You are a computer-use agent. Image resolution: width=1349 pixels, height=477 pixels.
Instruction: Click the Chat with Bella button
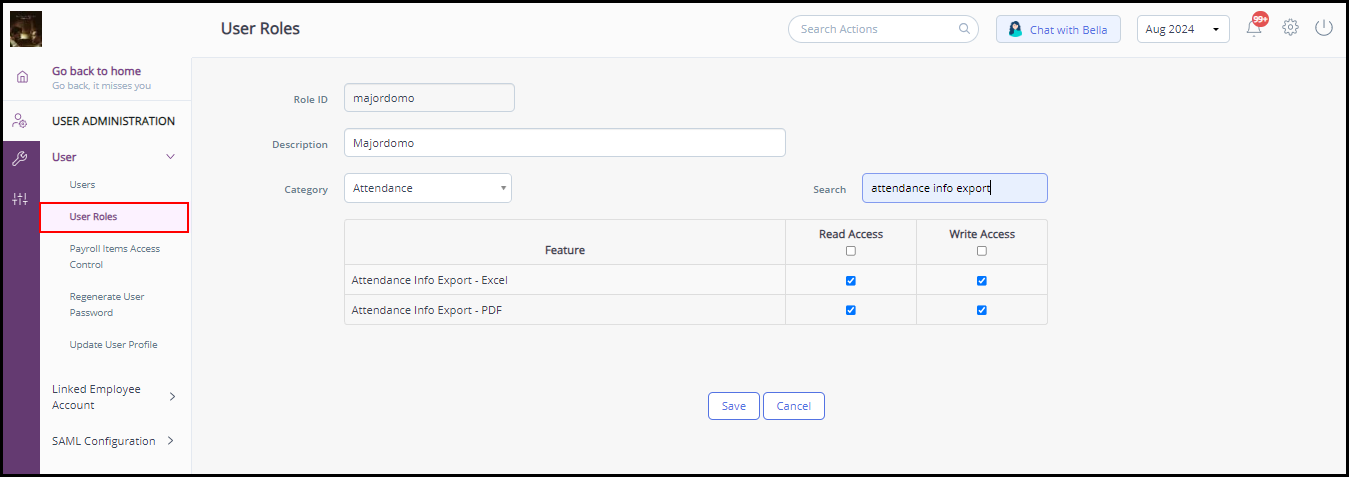pos(1058,29)
